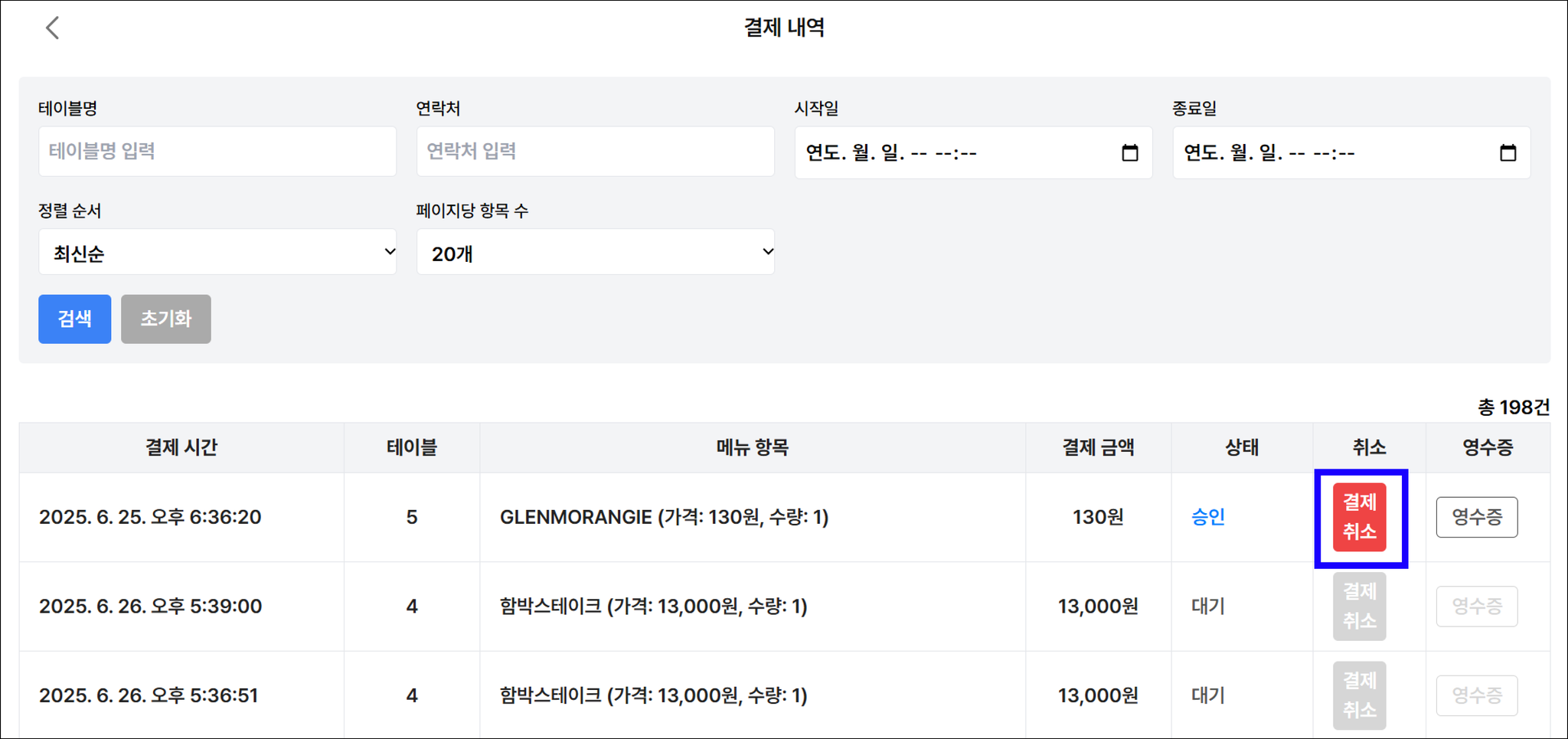Click the 종료일 date-time field

(1351, 152)
